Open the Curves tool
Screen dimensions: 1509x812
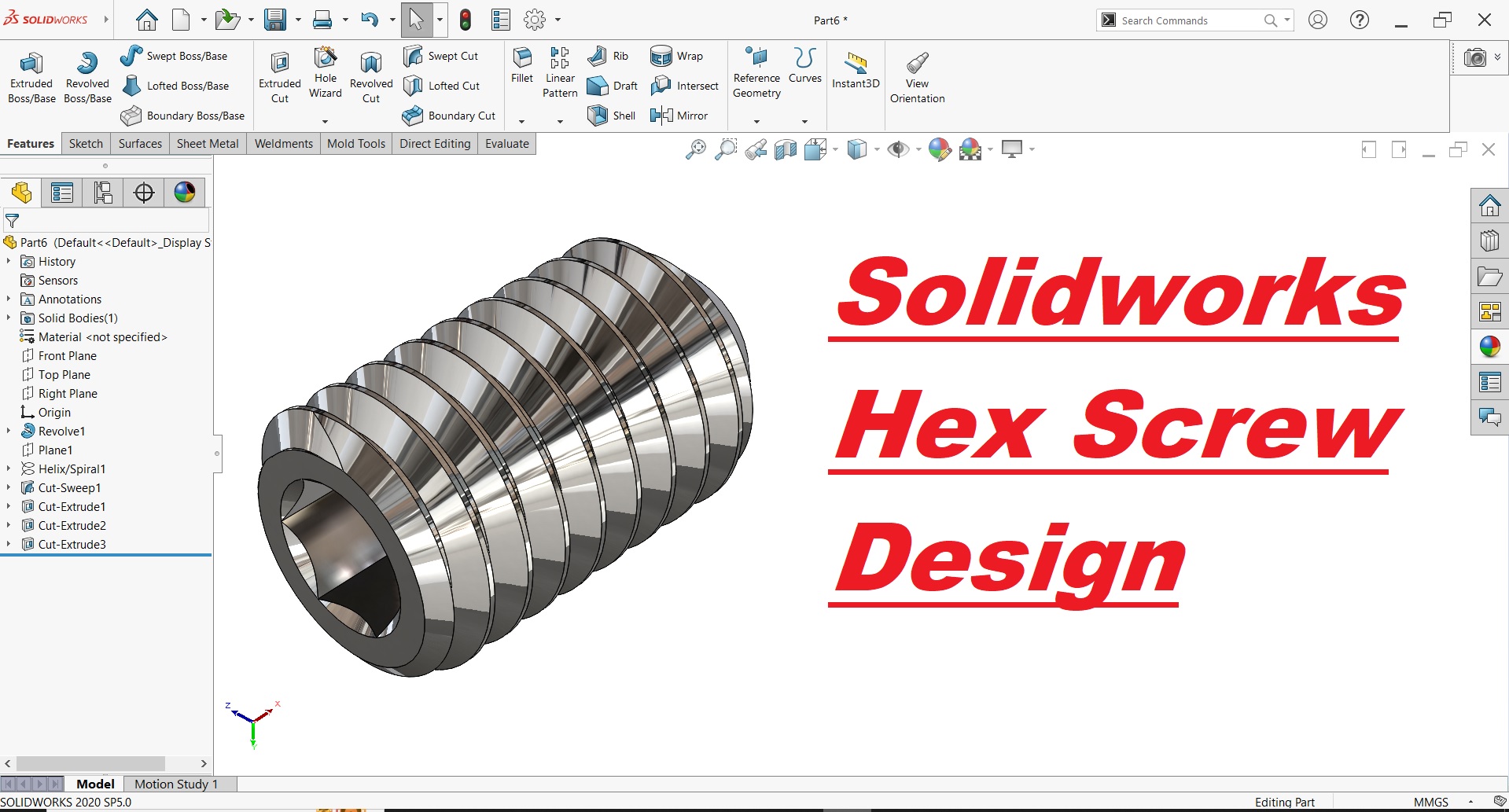pyautogui.click(x=805, y=65)
